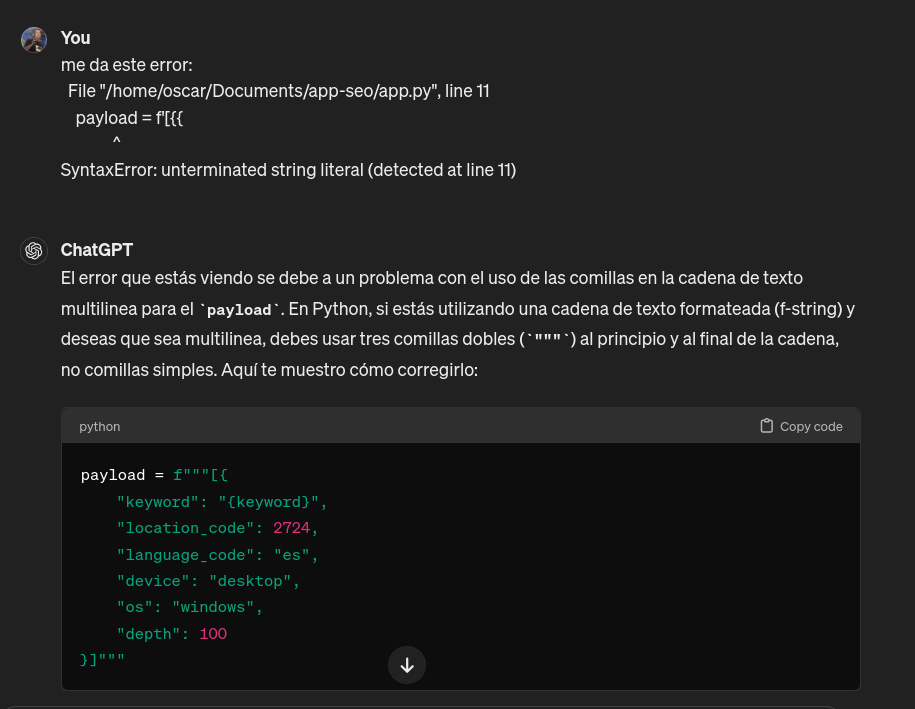Click the downward arrow over the code block
Viewport: 915px width, 709px height.
[406, 664]
